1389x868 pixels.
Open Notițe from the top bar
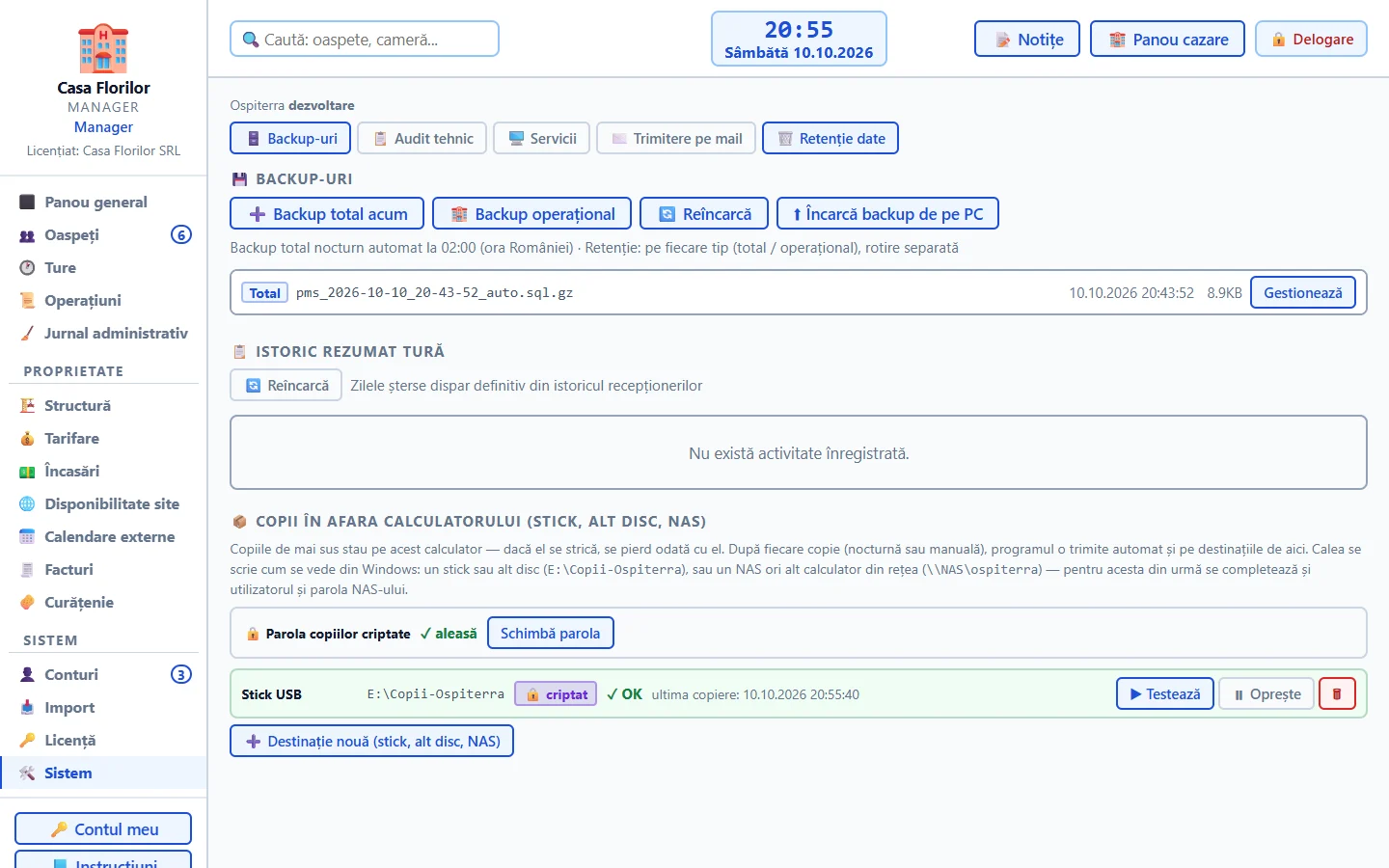1027,39
